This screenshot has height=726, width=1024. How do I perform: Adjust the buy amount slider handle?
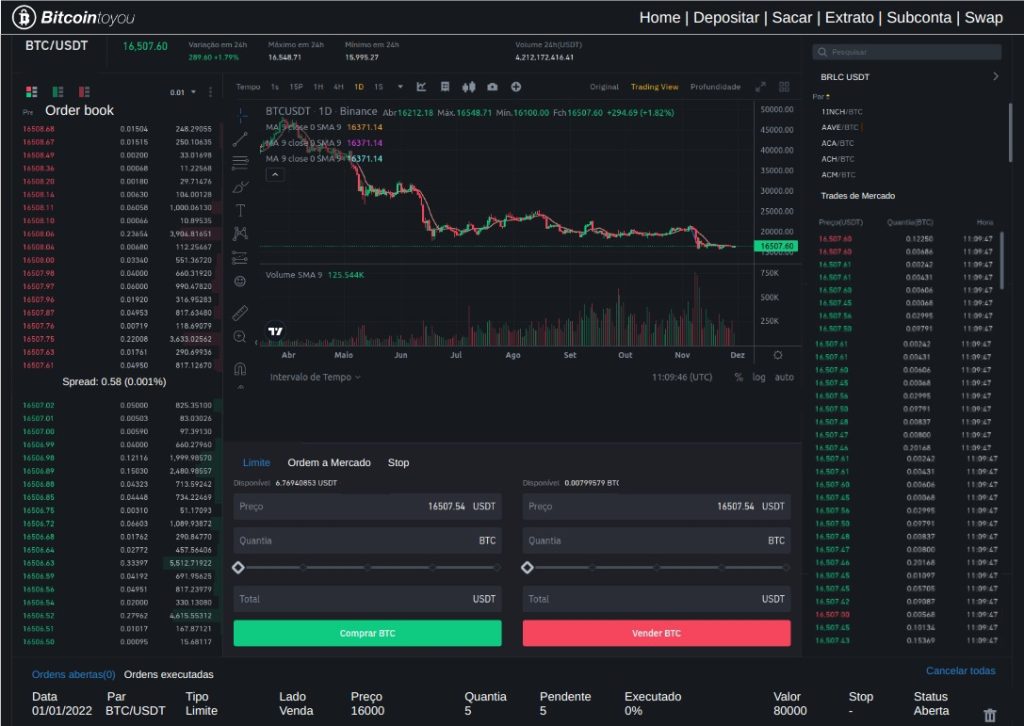coord(238,567)
